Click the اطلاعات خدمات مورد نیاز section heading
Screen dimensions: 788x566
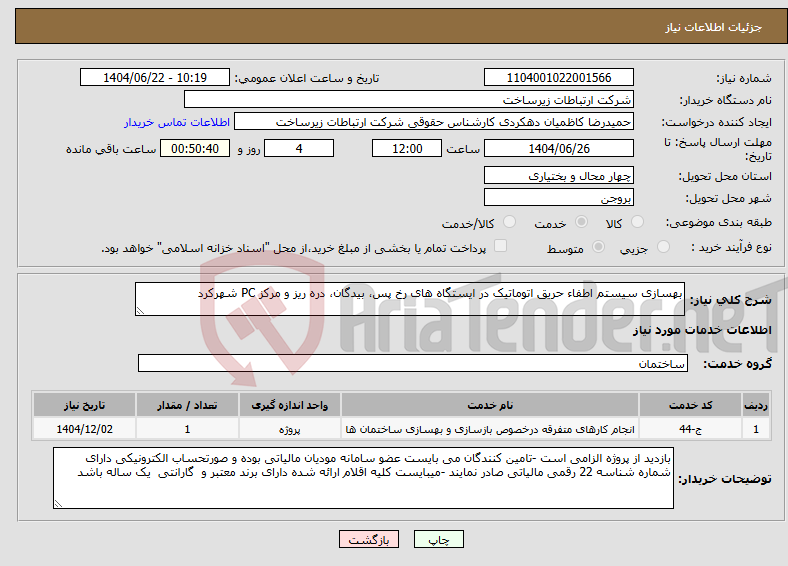coord(702,330)
